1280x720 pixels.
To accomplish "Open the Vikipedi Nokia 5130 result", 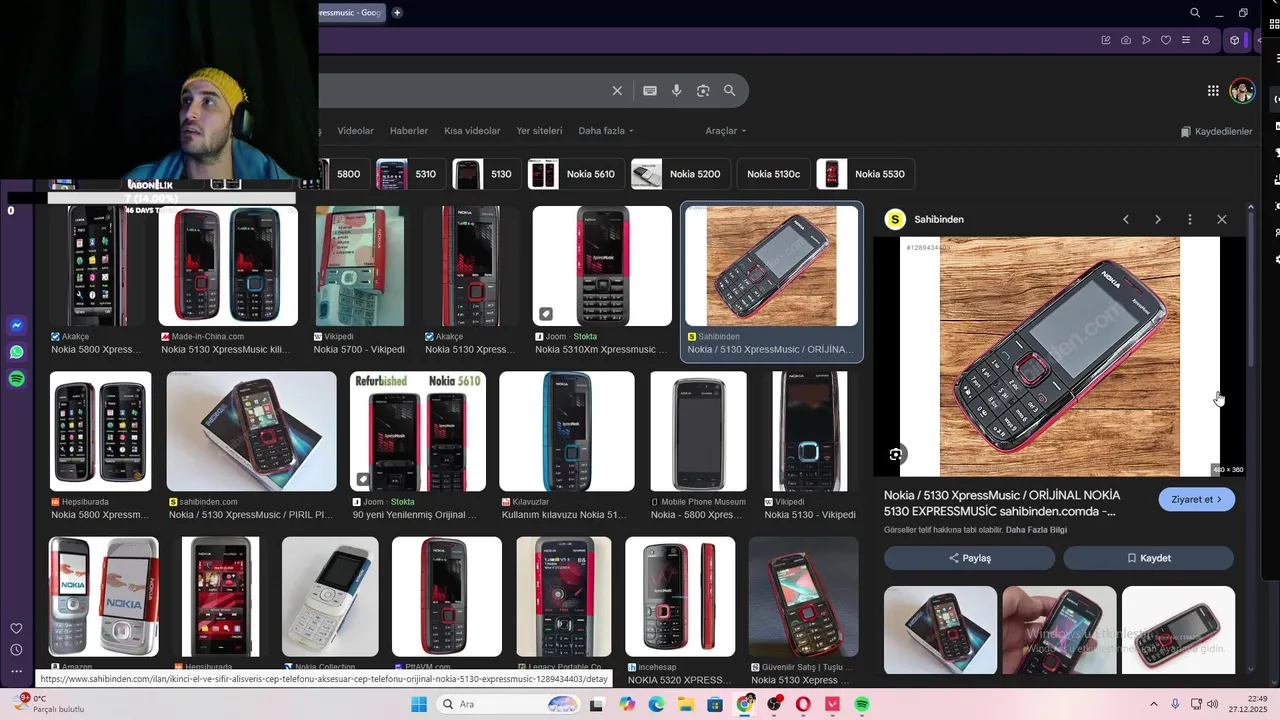I will 810,446.
